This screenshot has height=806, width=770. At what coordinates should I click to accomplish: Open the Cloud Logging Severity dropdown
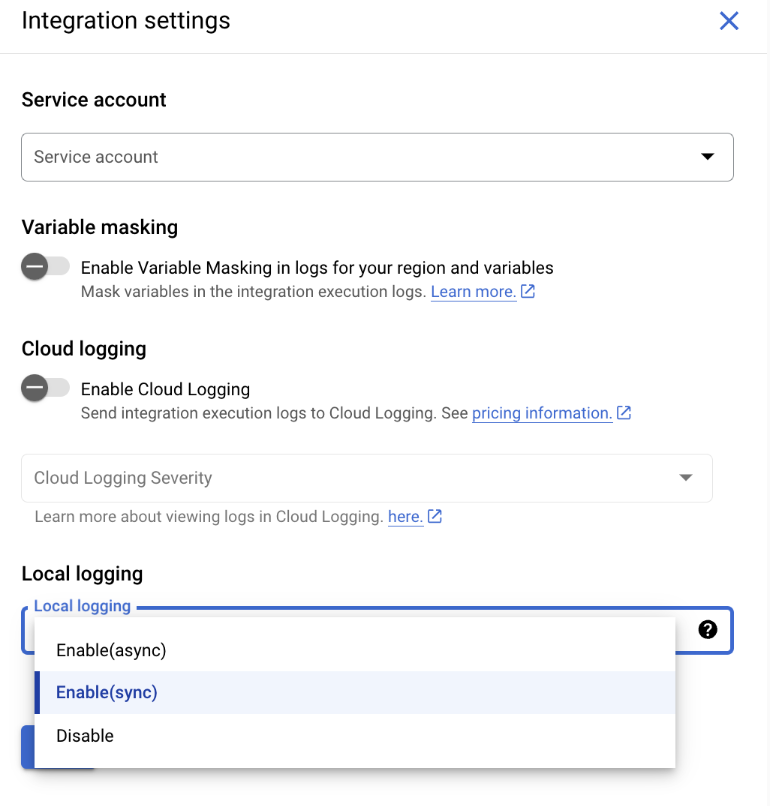[367, 478]
